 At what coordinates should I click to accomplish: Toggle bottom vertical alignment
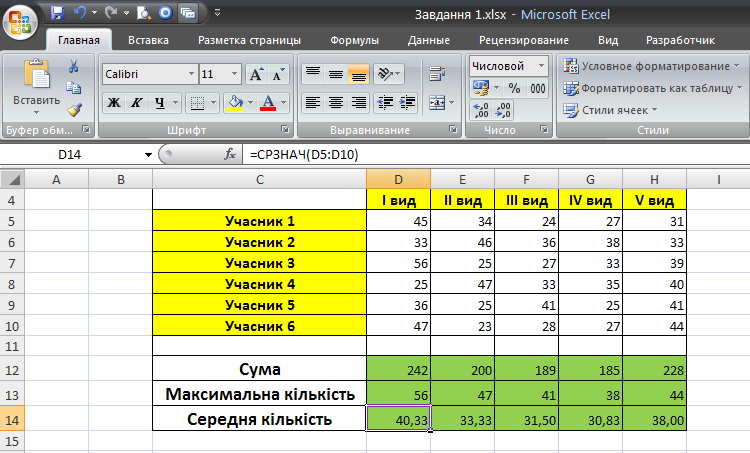(x=359, y=74)
